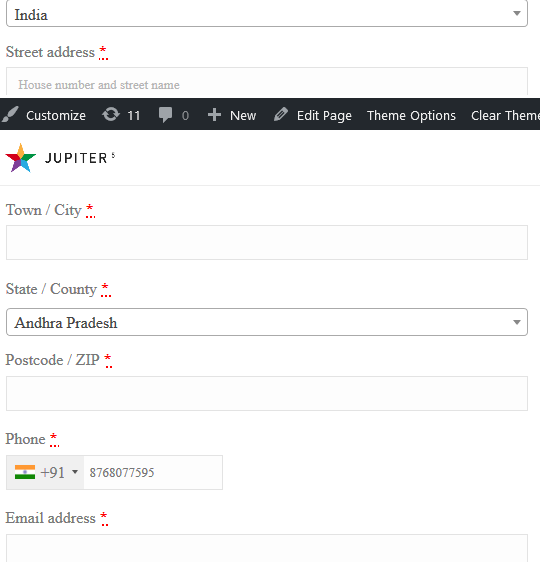Click the Jupiter star logo
The height and width of the screenshot is (562, 540).
pos(21,158)
